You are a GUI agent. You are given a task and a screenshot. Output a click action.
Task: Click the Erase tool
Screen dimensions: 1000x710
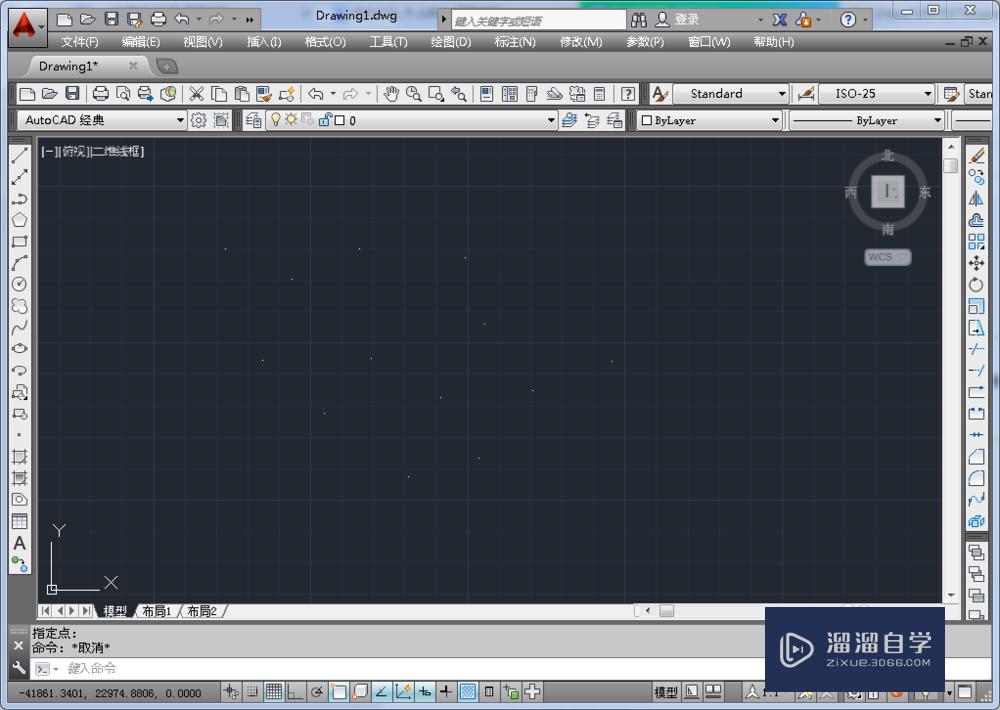point(976,155)
